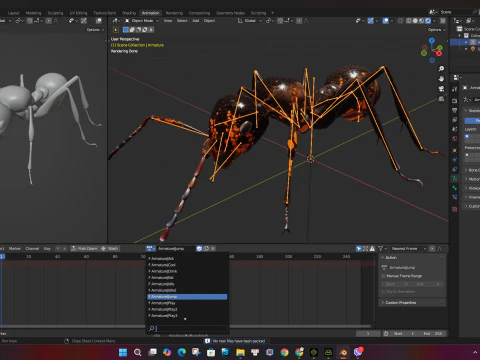Open the Object Mode dropdown

click(x=142, y=21)
